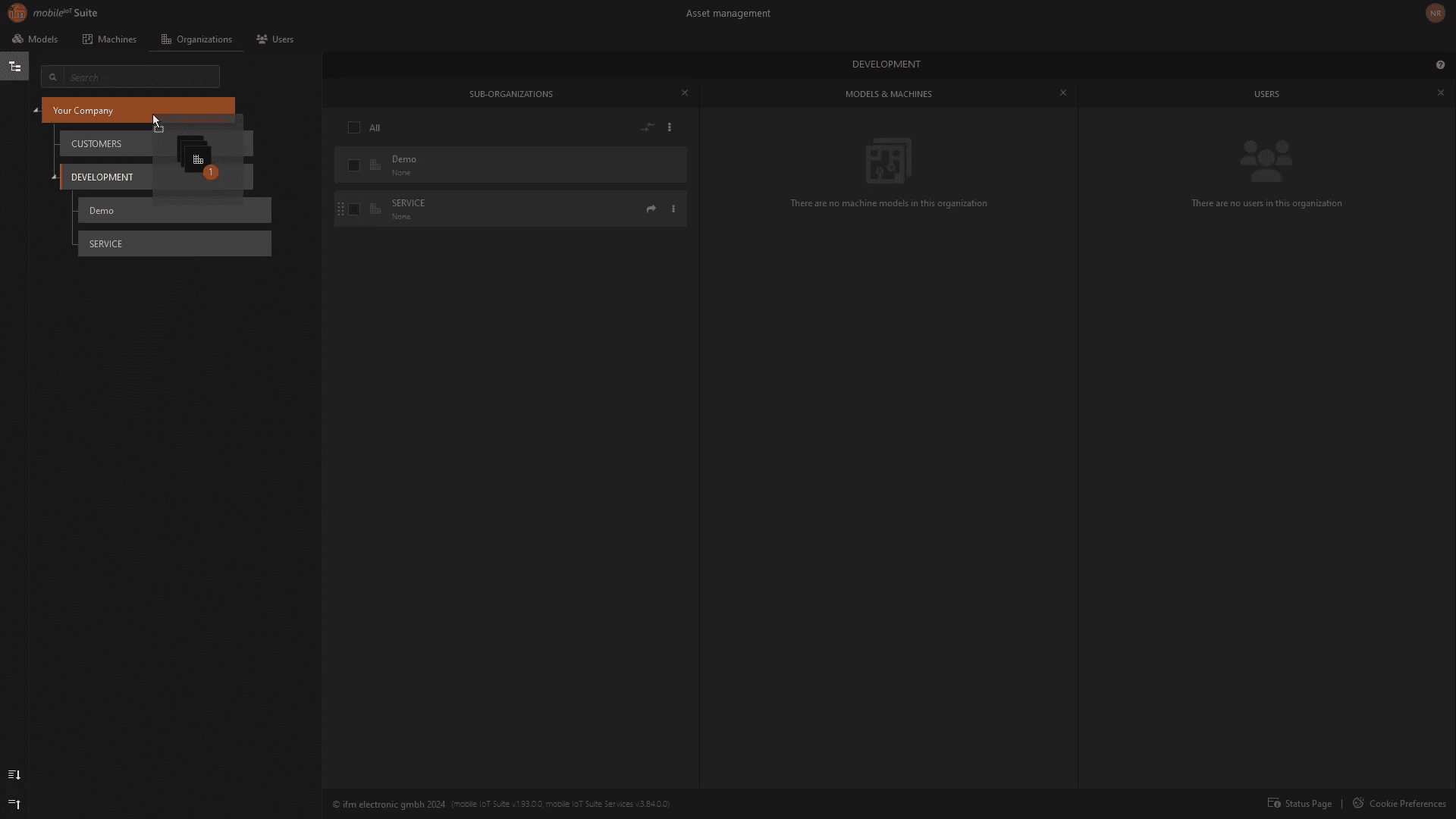Collapse the DEVELOPMENT tree node

[x=54, y=177]
